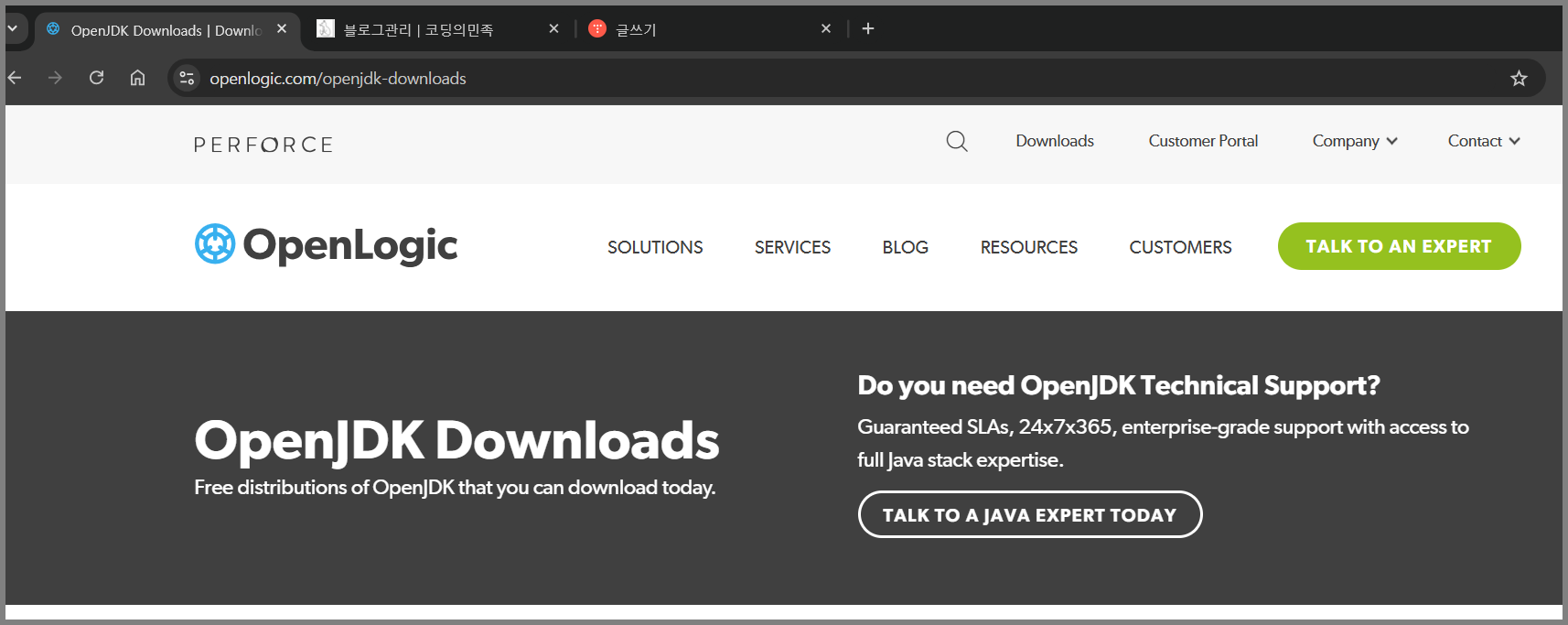The width and height of the screenshot is (1568, 625).
Task: Click the OpenLogic logo
Action: (x=326, y=245)
